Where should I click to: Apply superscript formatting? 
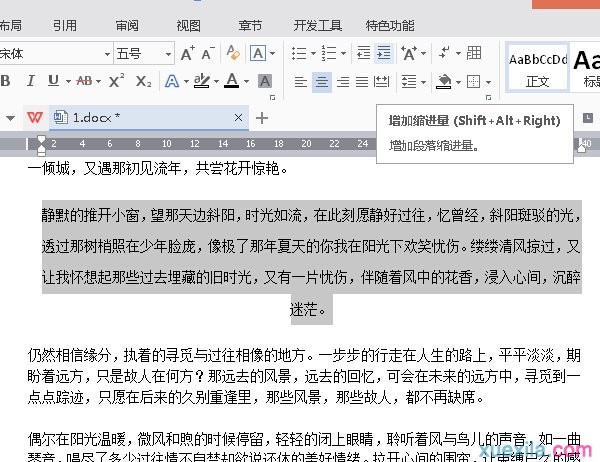click(117, 81)
